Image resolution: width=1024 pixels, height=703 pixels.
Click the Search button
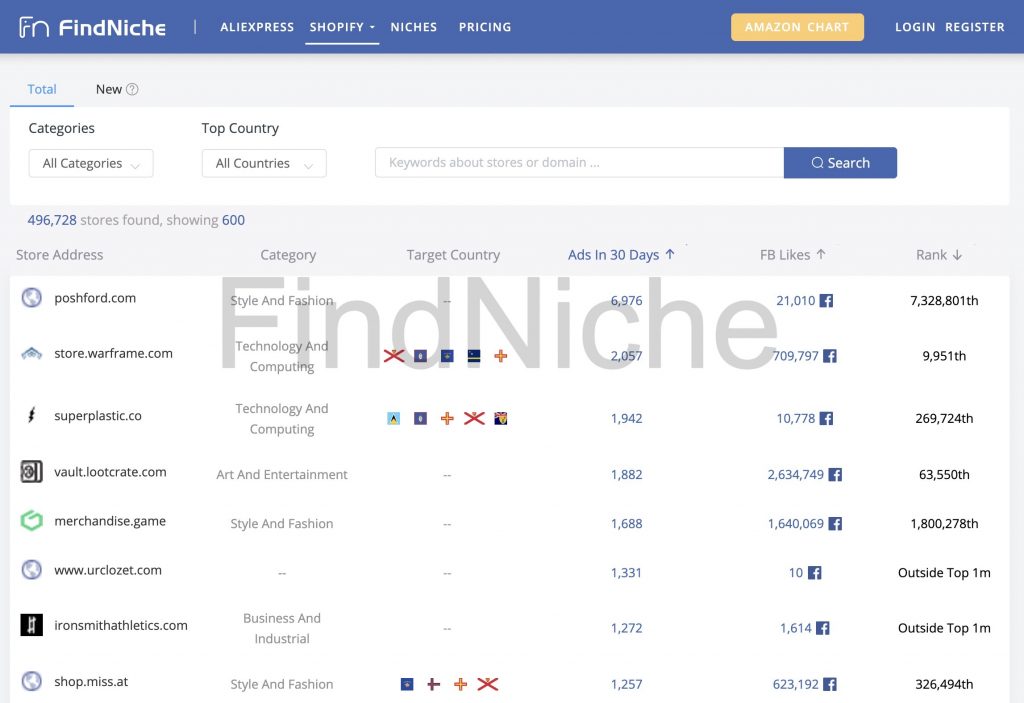pos(840,163)
